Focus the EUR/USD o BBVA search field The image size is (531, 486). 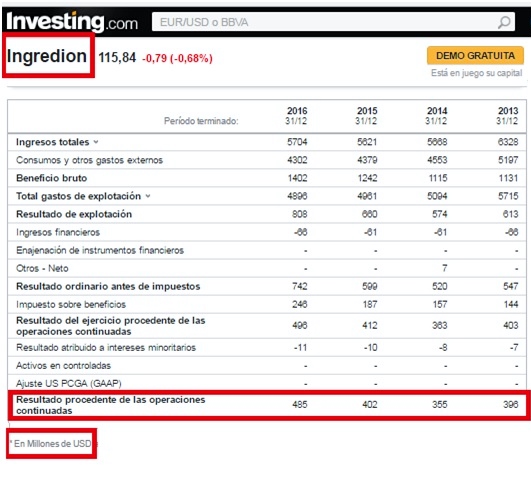[333, 22]
